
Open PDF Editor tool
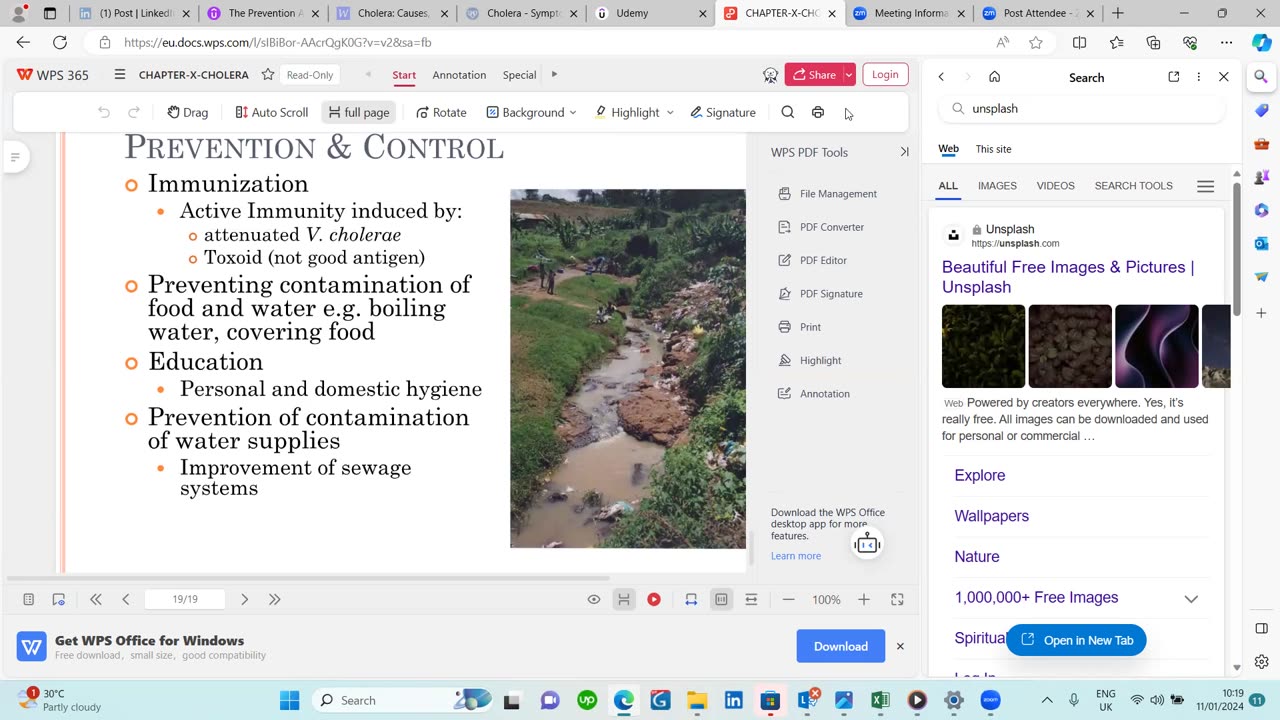click(x=813, y=260)
